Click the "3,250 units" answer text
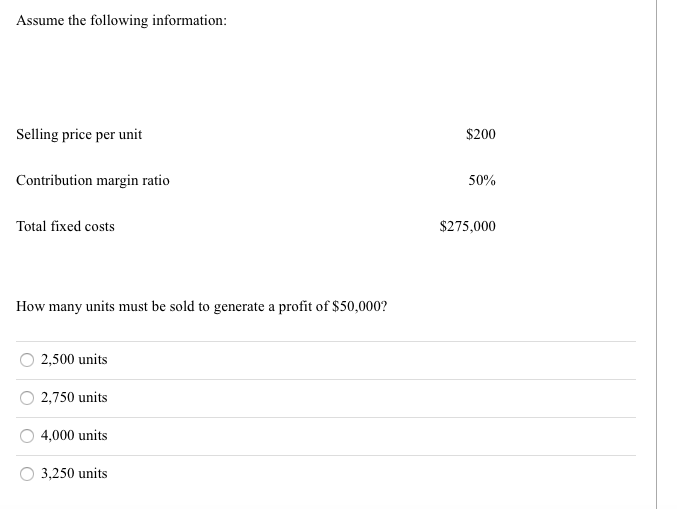The height and width of the screenshot is (509, 677). [x=74, y=473]
